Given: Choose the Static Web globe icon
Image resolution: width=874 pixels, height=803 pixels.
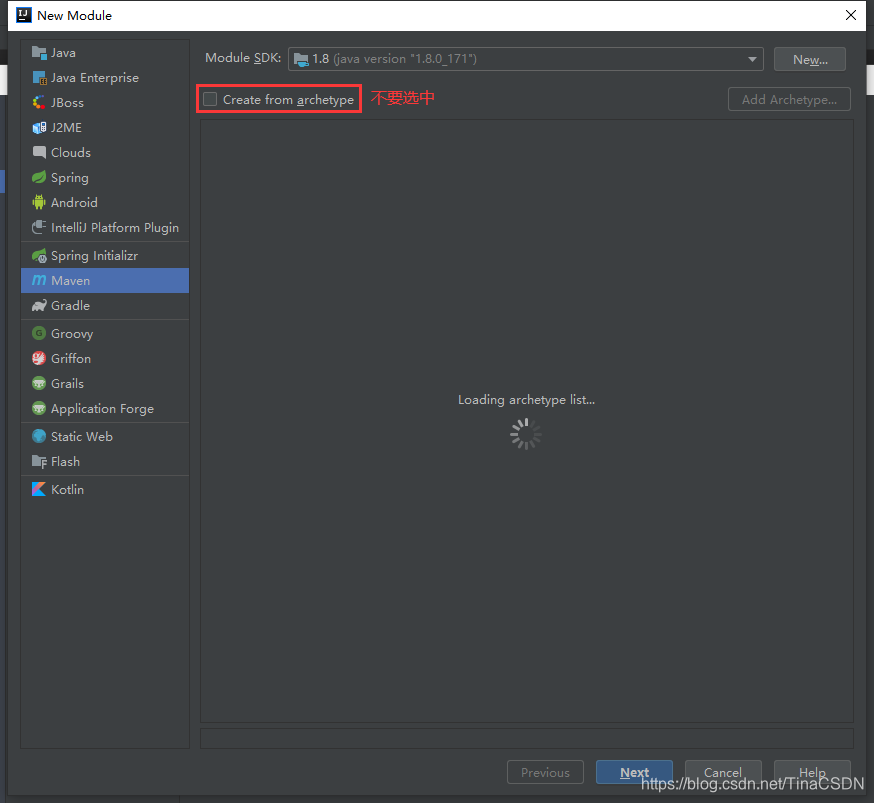Looking at the screenshot, I should (39, 436).
